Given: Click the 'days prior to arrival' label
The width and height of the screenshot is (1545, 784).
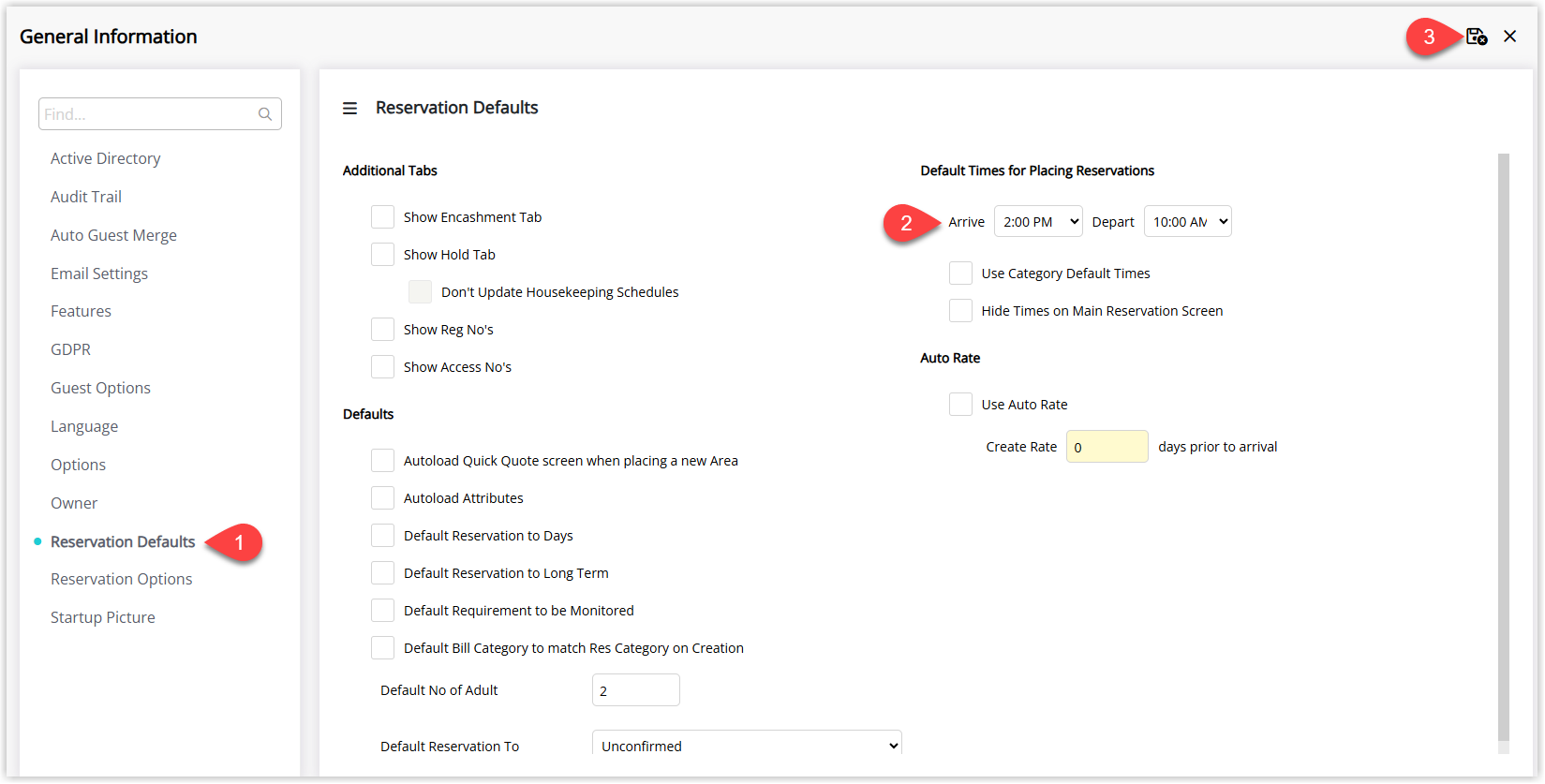Looking at the screenshot, I should tap(1218, 447).
